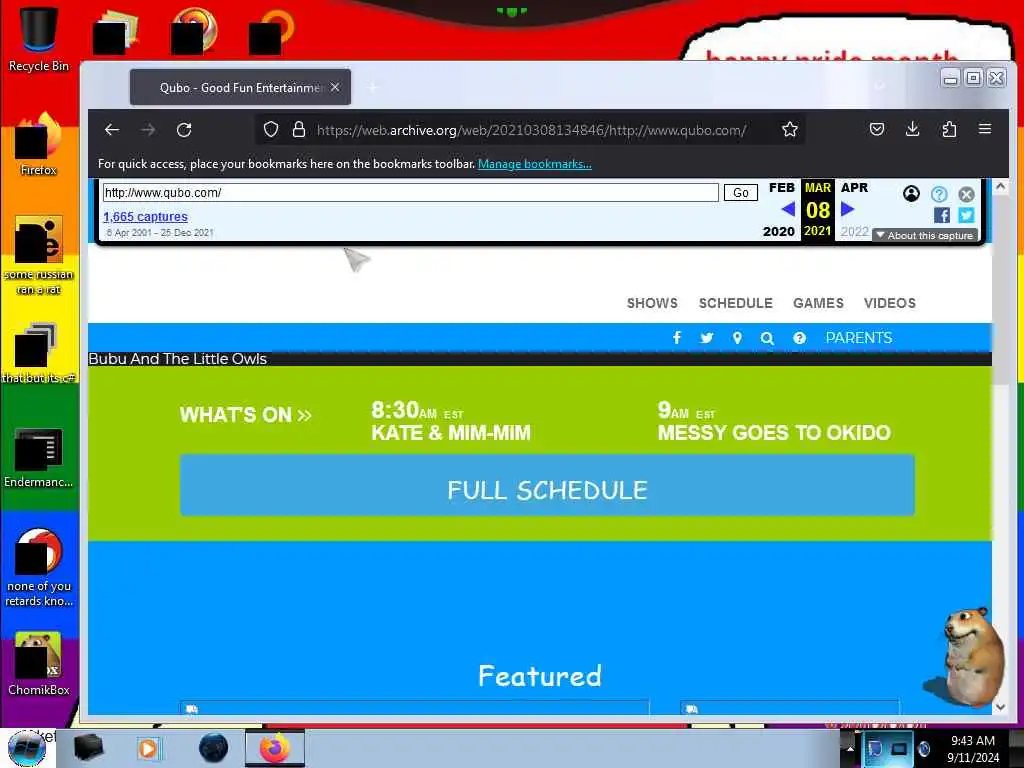
Task: Open the GAMES menu item
Action: pos(818,303)
